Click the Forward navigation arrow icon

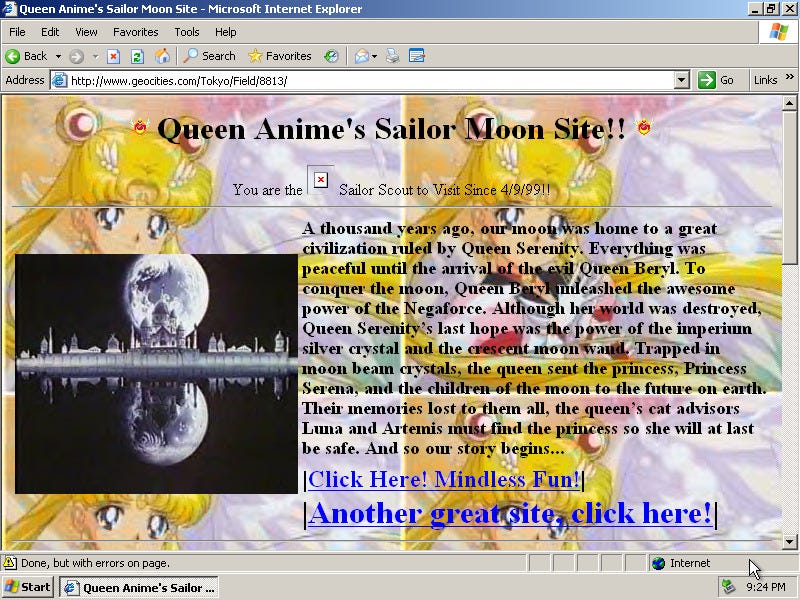[77, 56]
